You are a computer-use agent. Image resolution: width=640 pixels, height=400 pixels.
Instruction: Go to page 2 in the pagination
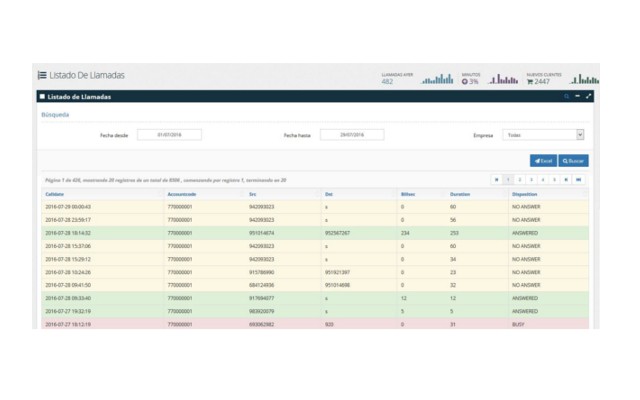pyautogui.click(x=520, y=180)
